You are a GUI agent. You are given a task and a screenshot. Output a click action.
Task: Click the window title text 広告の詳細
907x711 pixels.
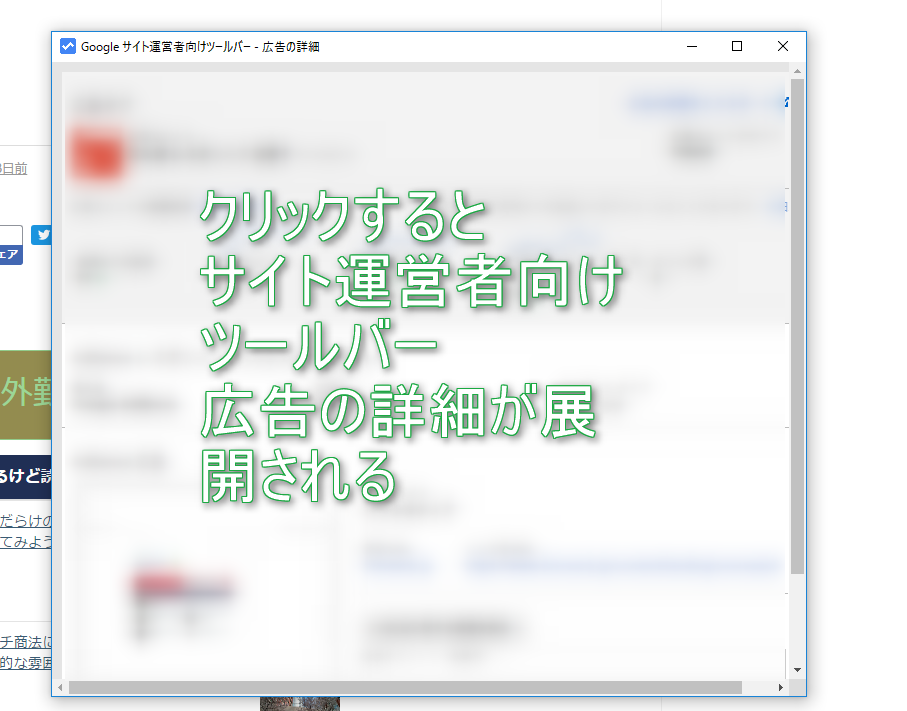coord(291,47)
